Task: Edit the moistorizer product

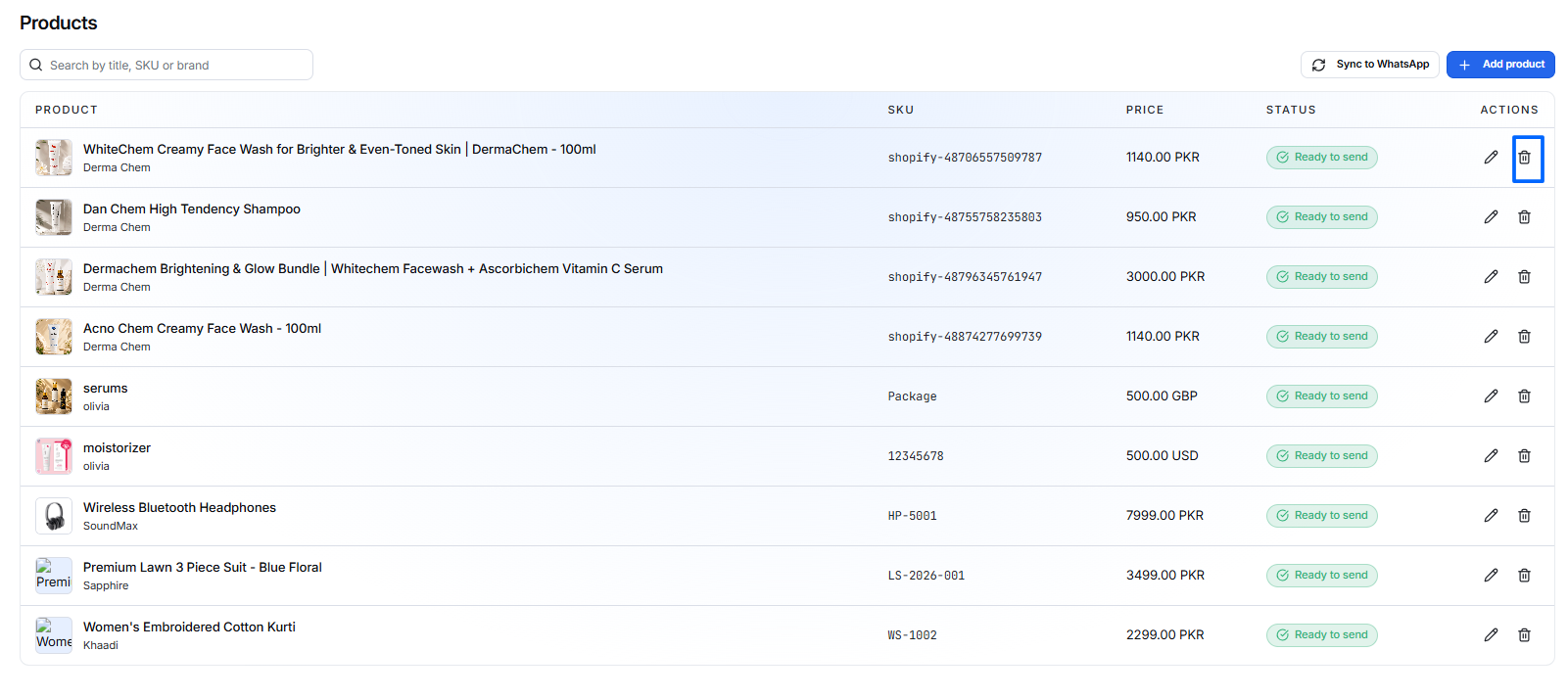Action: 1491,456
